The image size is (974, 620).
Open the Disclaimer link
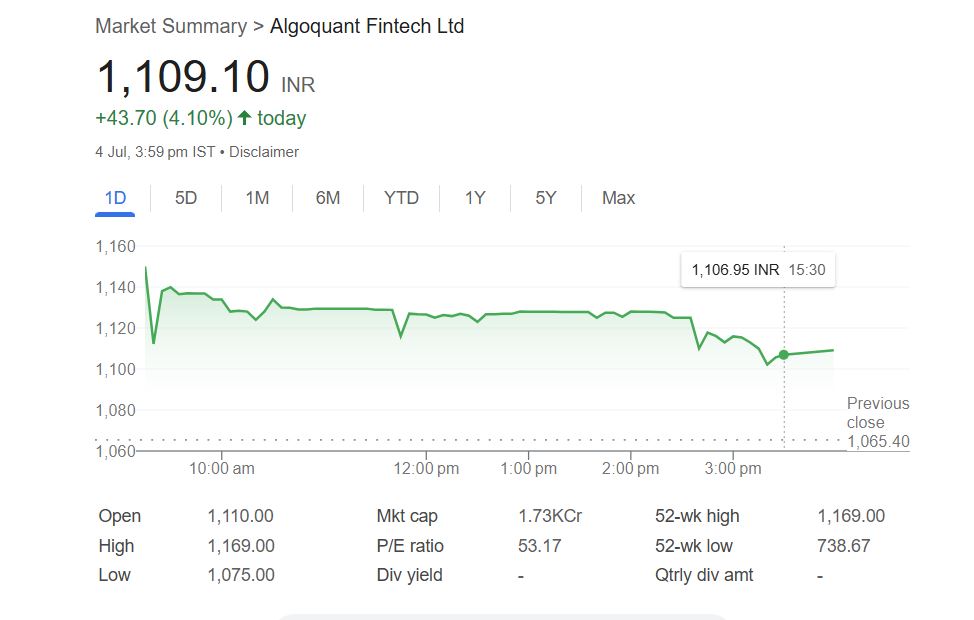(264, 152)
